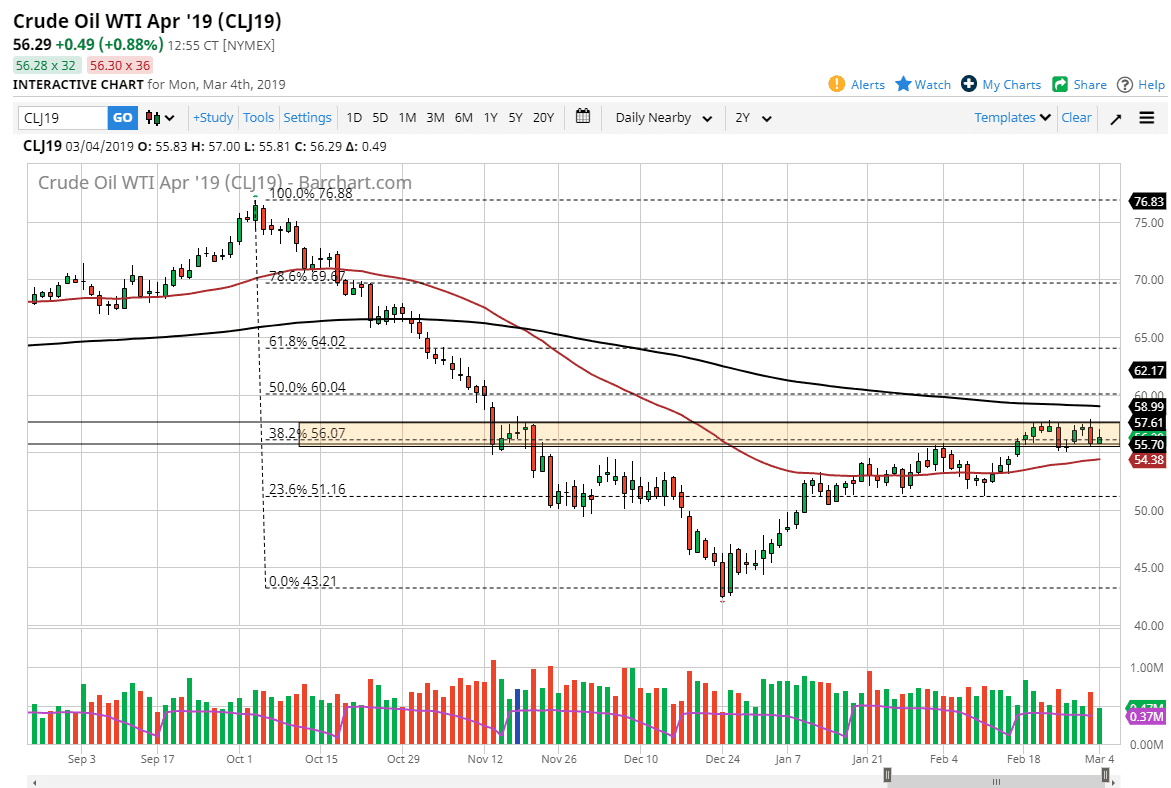Screen dimensions: 1171x788
Task: Click the Clear link
Action: pos(1076,117)
